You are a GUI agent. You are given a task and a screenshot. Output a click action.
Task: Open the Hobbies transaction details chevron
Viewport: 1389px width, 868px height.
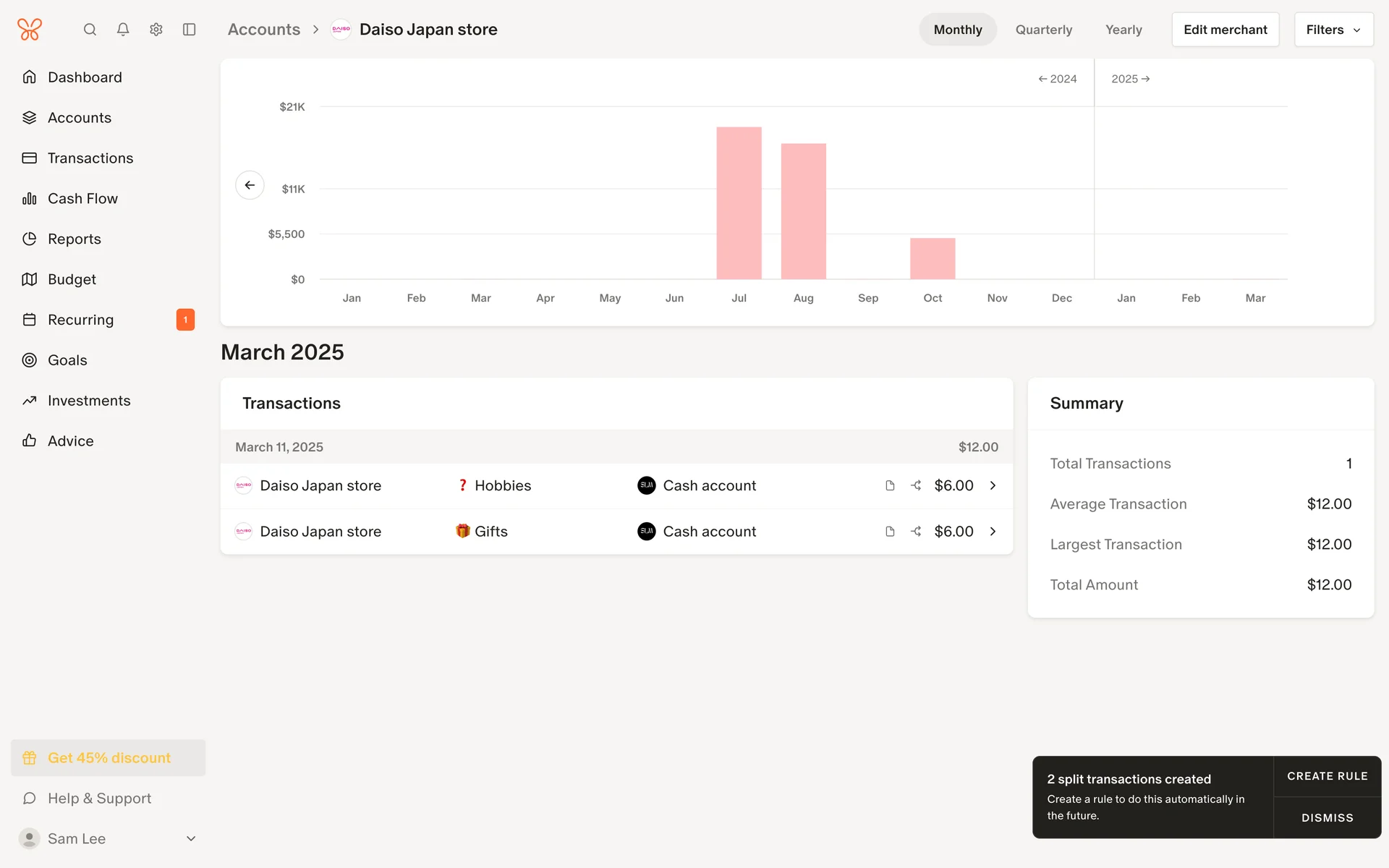tap(993, 485)
